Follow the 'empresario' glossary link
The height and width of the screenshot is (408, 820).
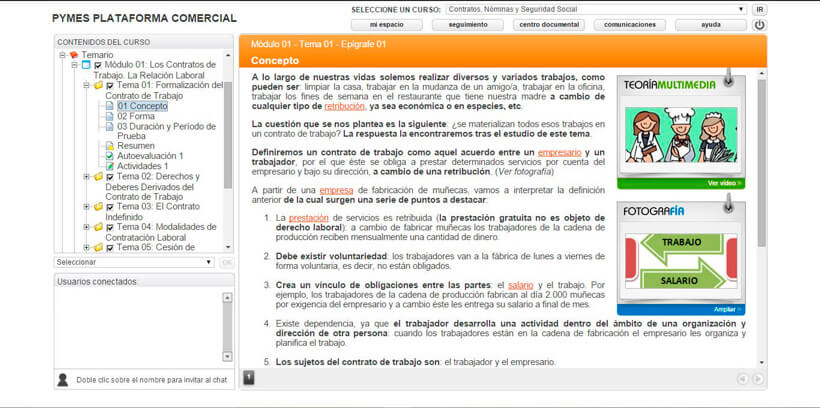560,153
